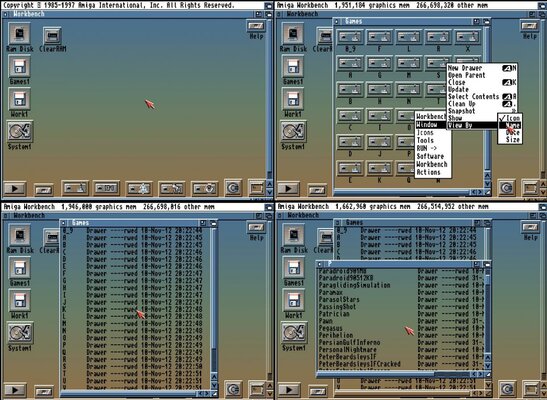Select Snapshot in the Window menu
The height and width of the screenshot is (400, 547).
click(482, 111)
